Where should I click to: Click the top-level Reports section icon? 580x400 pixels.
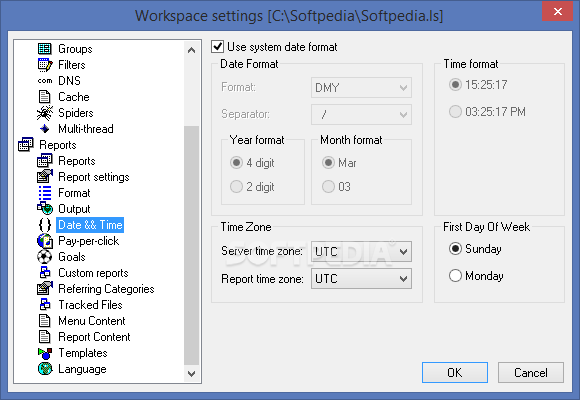coord(26,145)
